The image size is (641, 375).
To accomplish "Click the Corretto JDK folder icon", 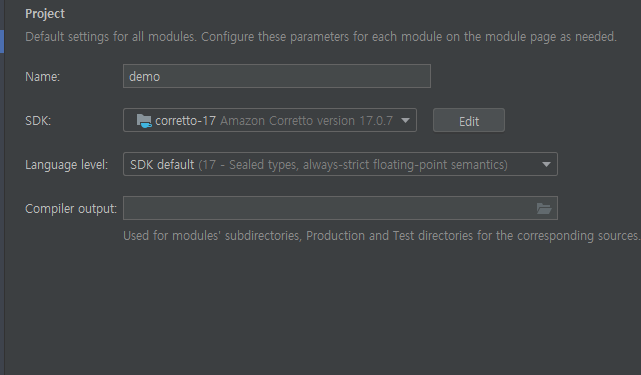I will click(144, 121).
